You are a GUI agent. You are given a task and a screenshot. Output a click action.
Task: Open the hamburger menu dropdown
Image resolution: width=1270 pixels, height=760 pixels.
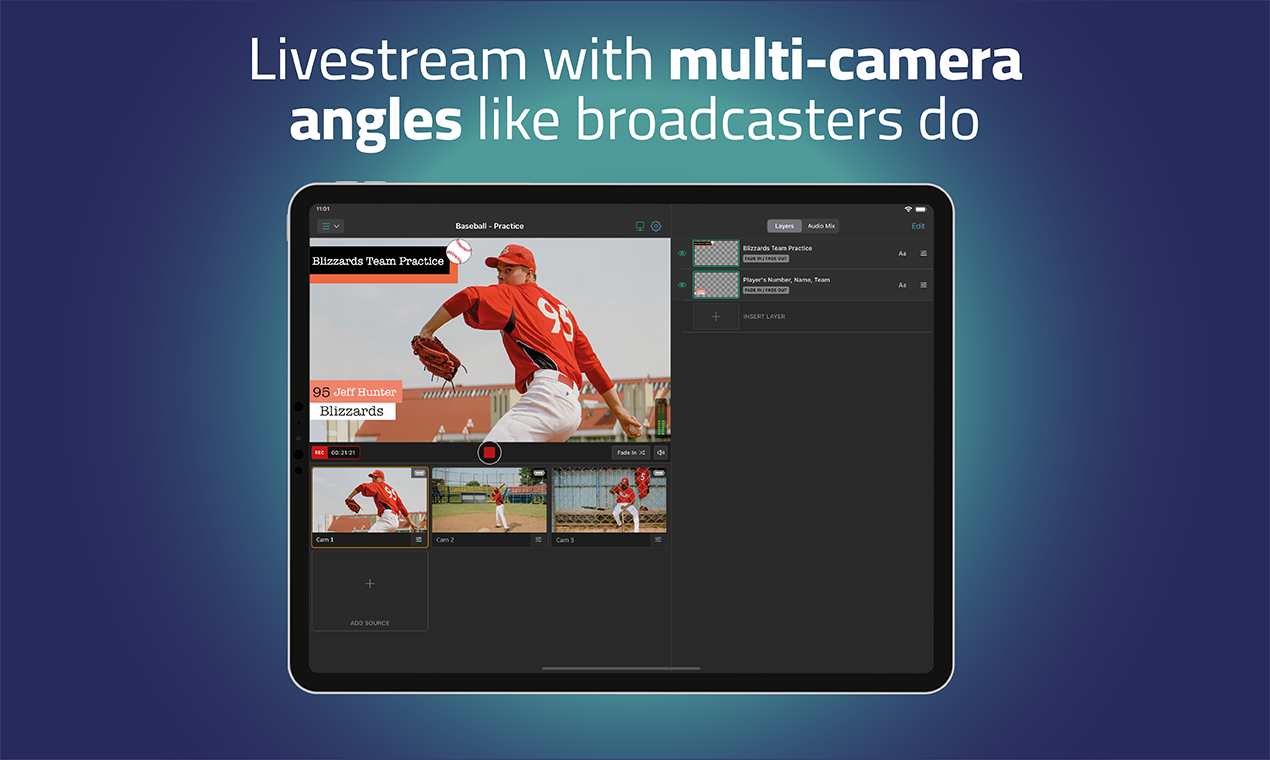coord(330,226)
